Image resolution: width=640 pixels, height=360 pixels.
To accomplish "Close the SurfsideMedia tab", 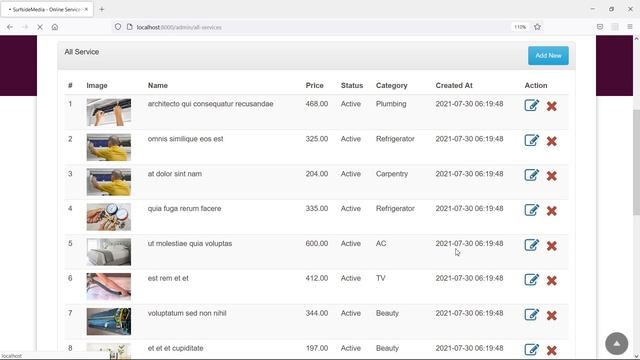I will click(86, 9).
